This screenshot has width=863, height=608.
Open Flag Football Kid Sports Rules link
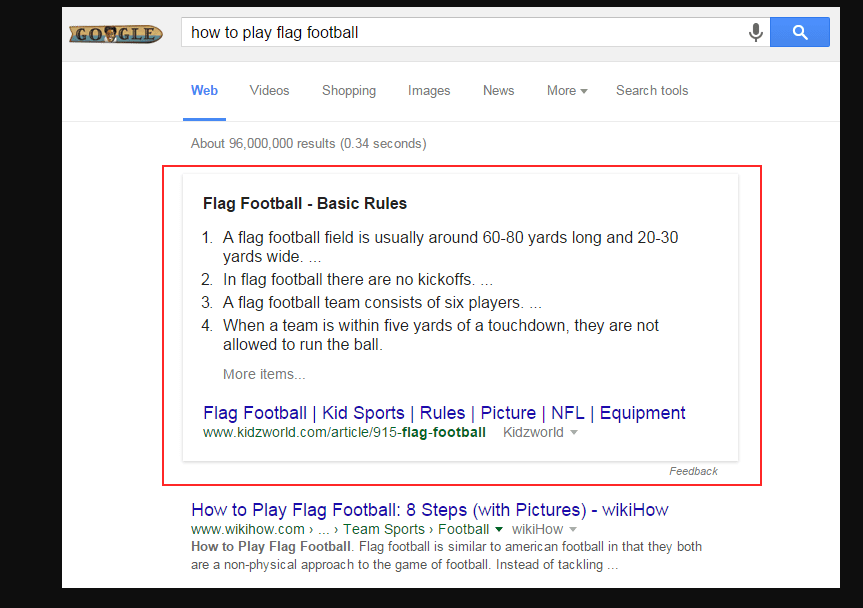click(444, 413)
